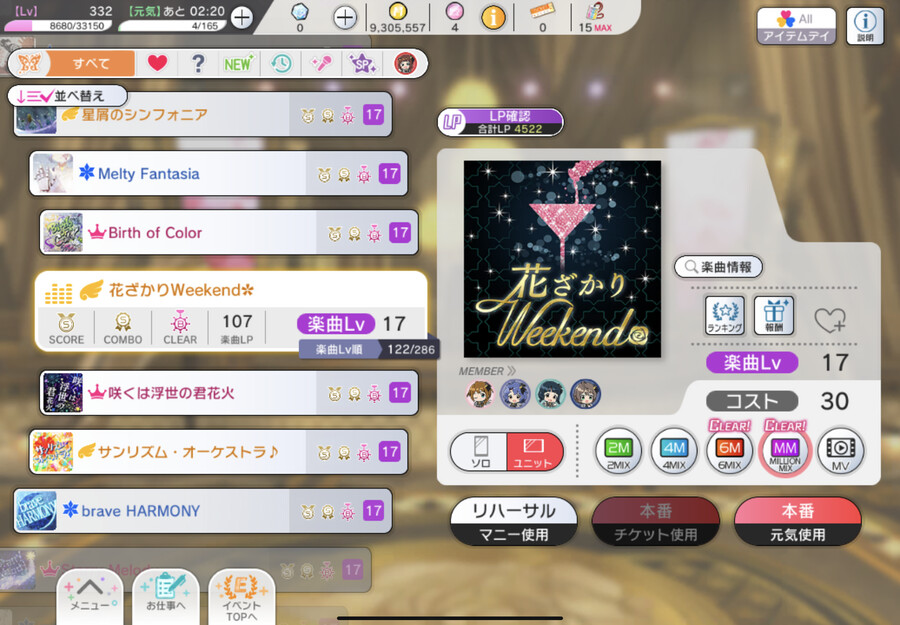Image resolution: width=900 pixels, height=625 pixels.
Task: Select the song 咲くは浮世の君花火
Action: 229,393
